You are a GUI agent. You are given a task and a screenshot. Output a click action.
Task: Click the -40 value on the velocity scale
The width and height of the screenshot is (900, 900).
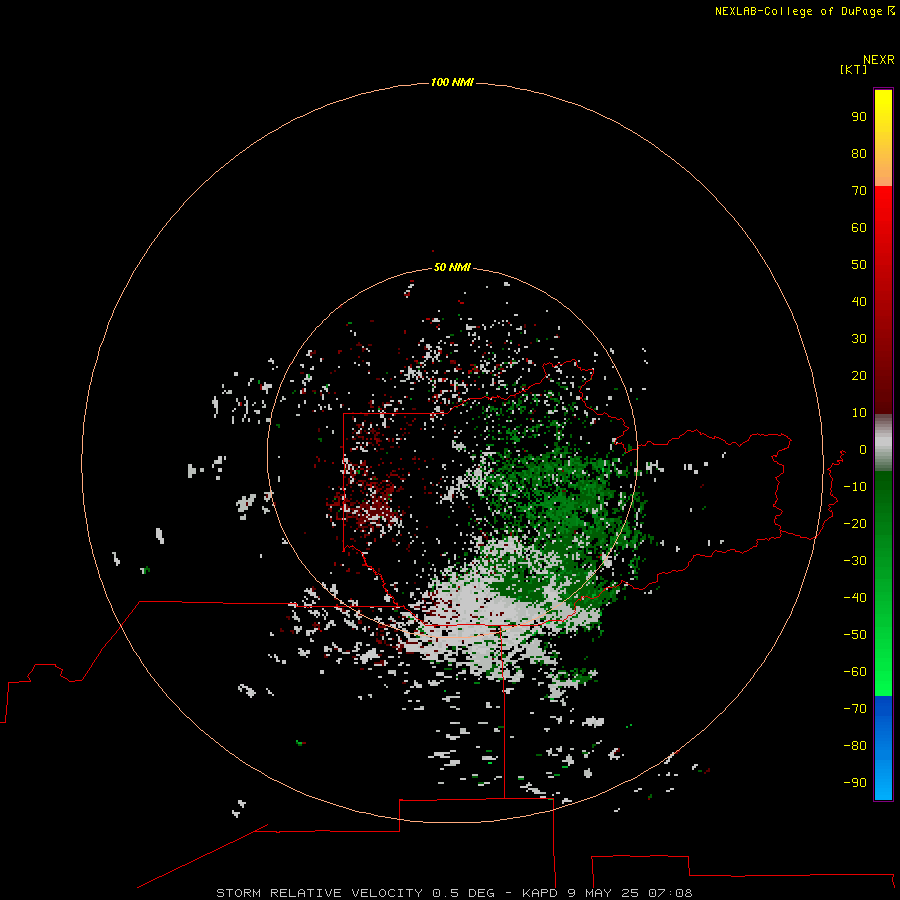pos(855,598)
